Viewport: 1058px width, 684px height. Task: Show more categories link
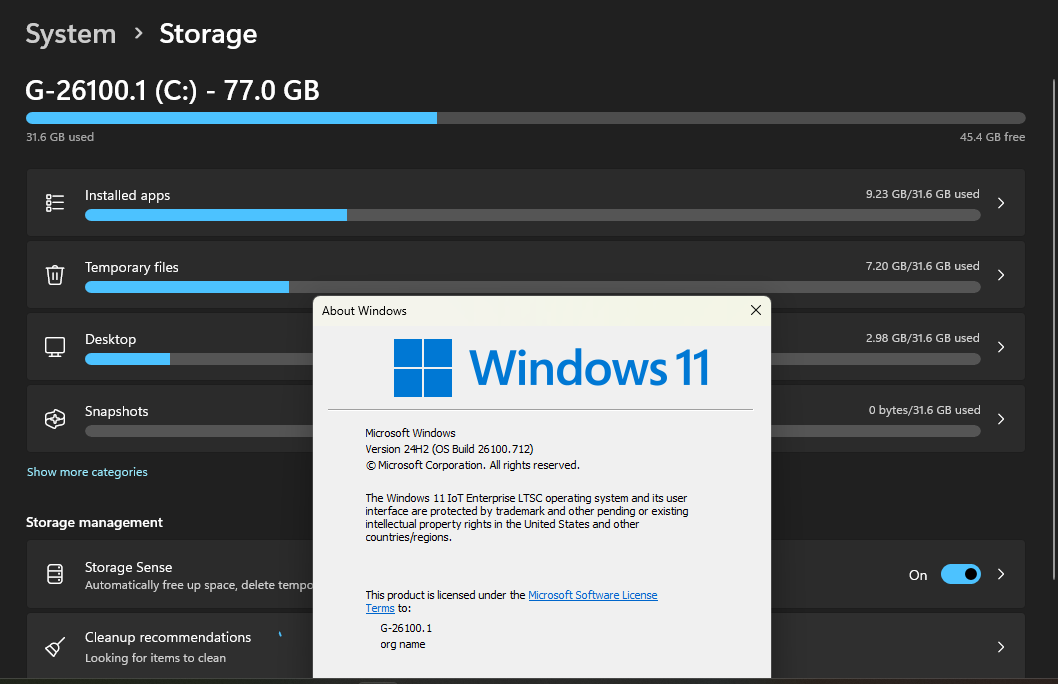[x=87, y=472]
